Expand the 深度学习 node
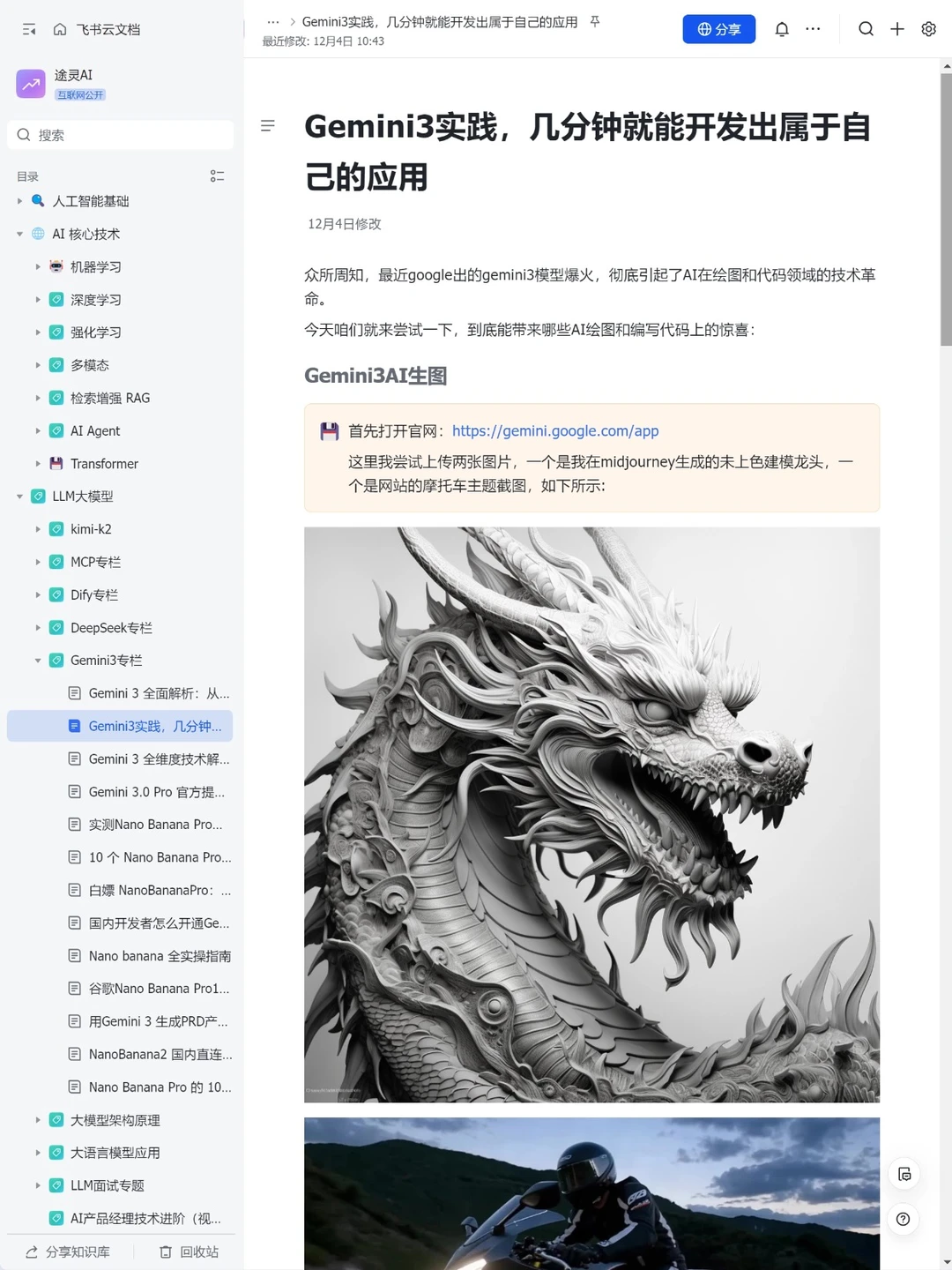 pos(38,300)
